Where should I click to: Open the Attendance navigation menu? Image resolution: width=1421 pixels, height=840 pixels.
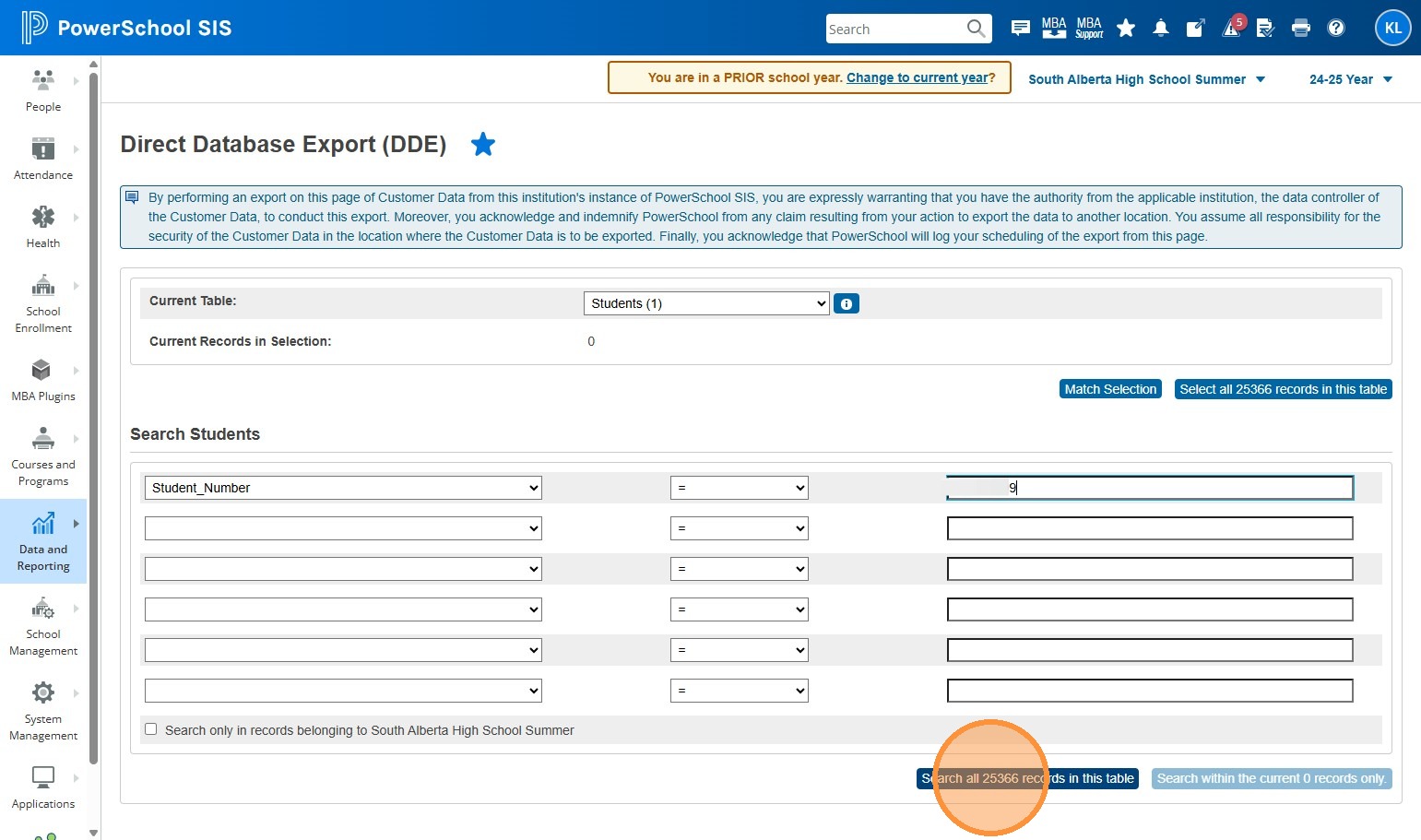[43, 159]
